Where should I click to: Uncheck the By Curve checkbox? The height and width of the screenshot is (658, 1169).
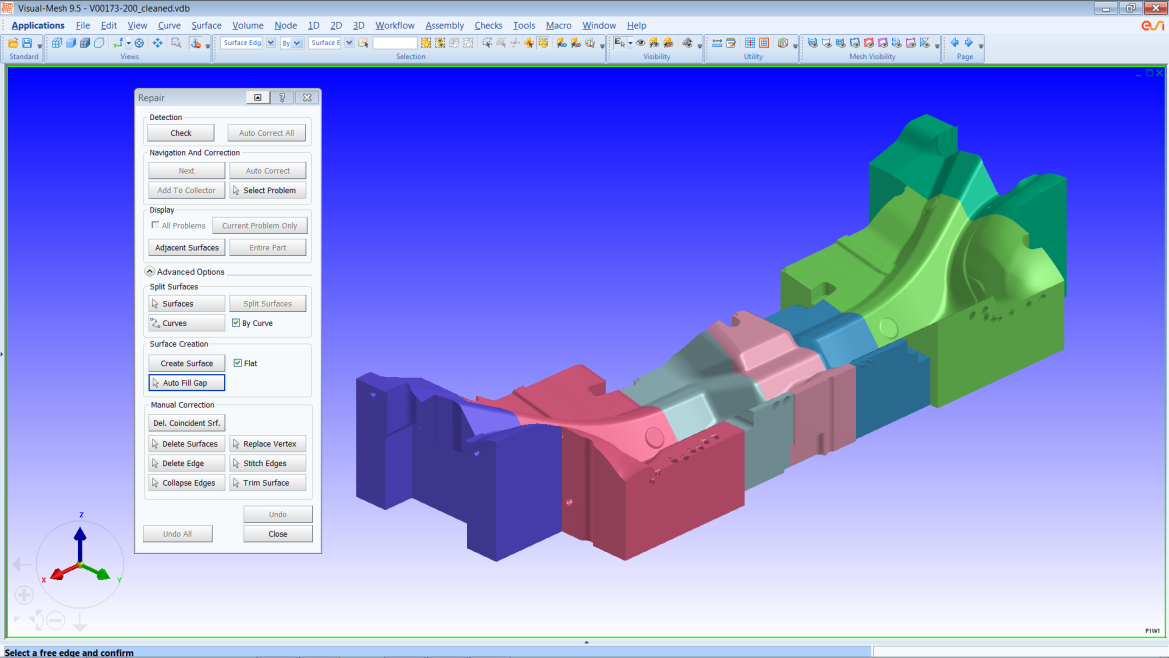236,323
